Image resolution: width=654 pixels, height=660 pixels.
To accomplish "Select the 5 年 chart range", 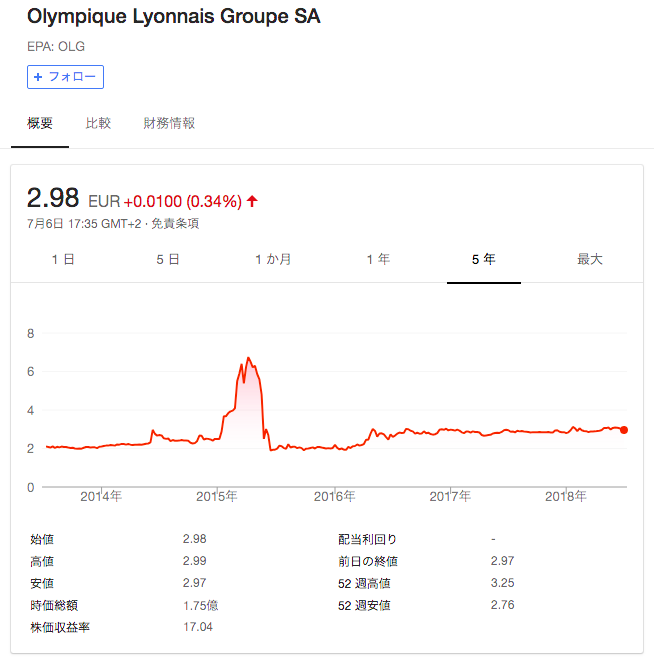I will [484, 259].
